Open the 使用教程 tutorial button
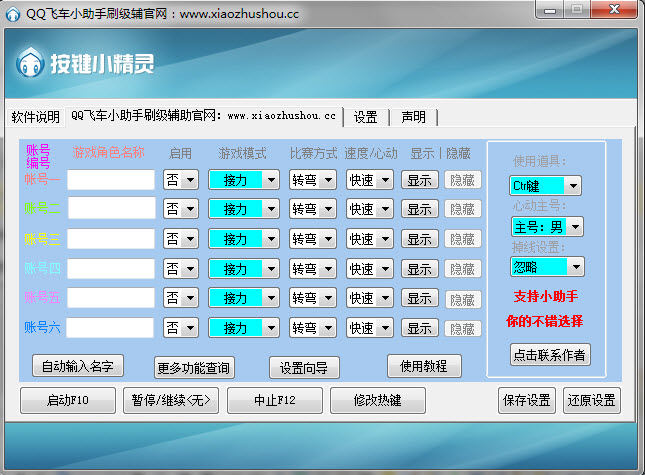This screenshot has height=475, width=645. click(424, 366)
